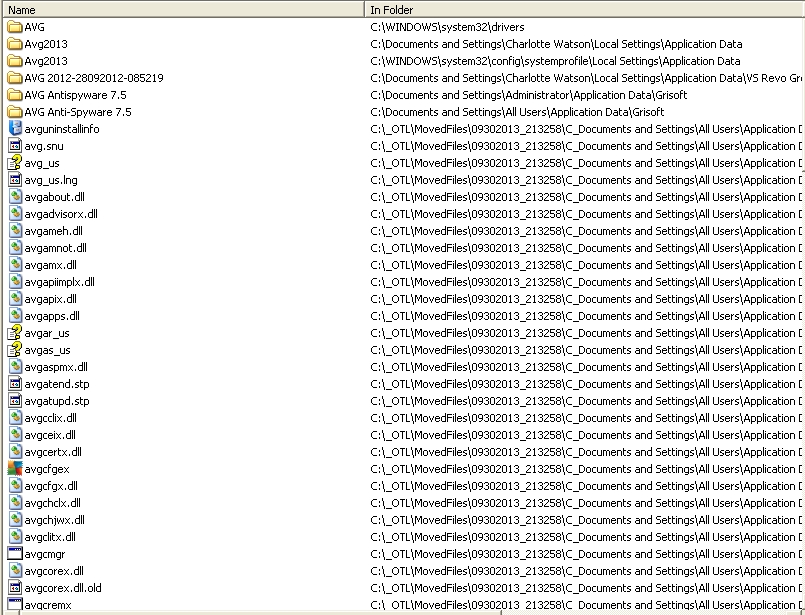Sort results by the In Folder column header
Screen dimensions: 805x615
point(584,9)
